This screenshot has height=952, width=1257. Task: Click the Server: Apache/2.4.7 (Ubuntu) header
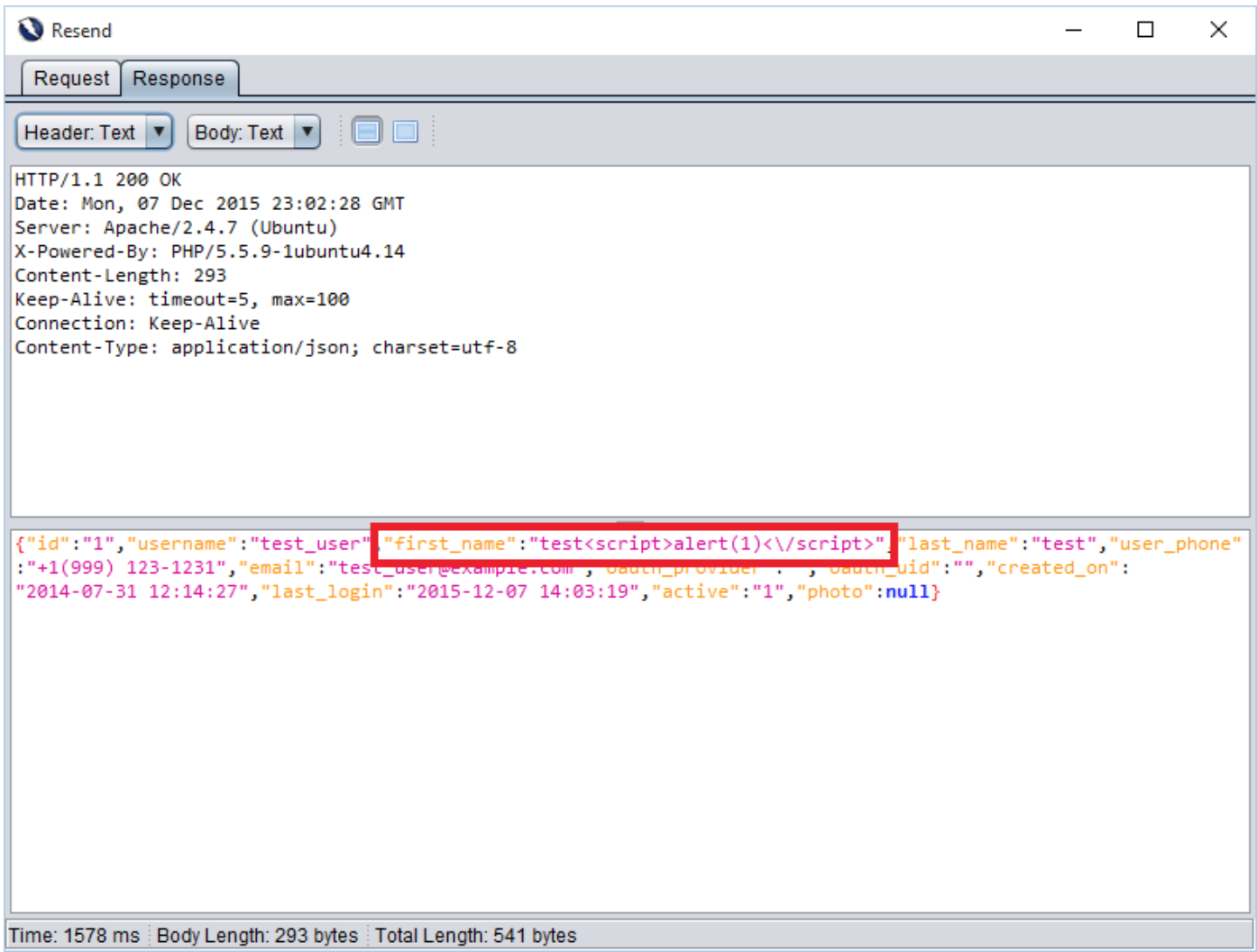[x=176, y=227]
